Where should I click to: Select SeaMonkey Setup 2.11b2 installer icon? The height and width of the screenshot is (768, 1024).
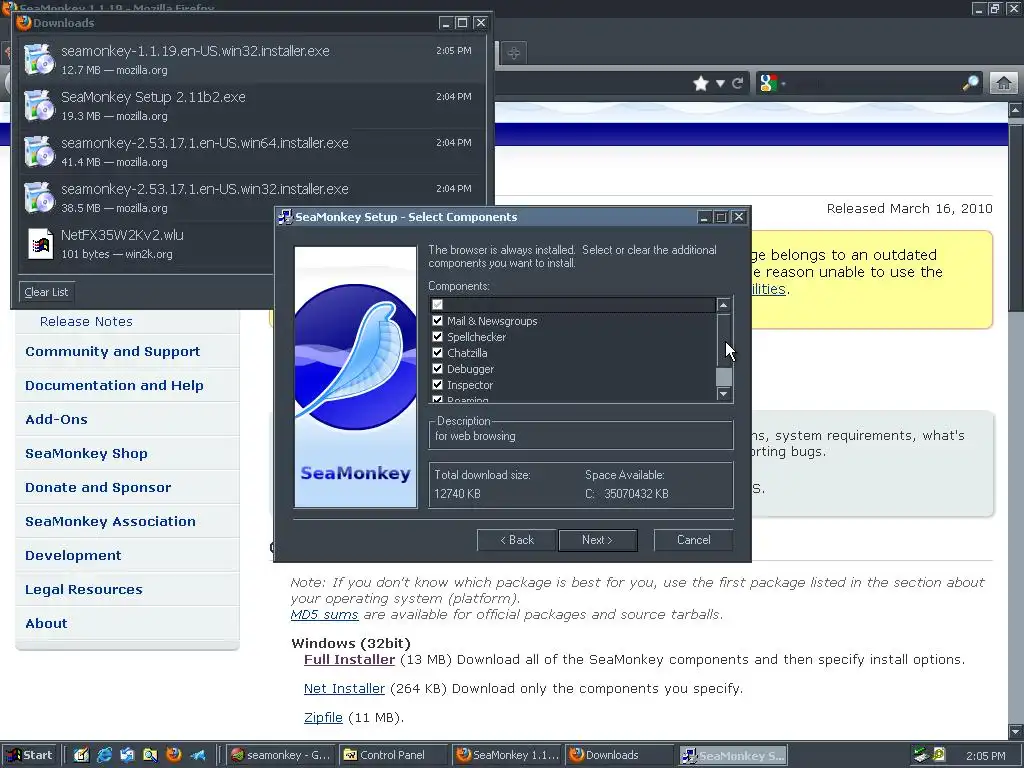click(39, 106)
